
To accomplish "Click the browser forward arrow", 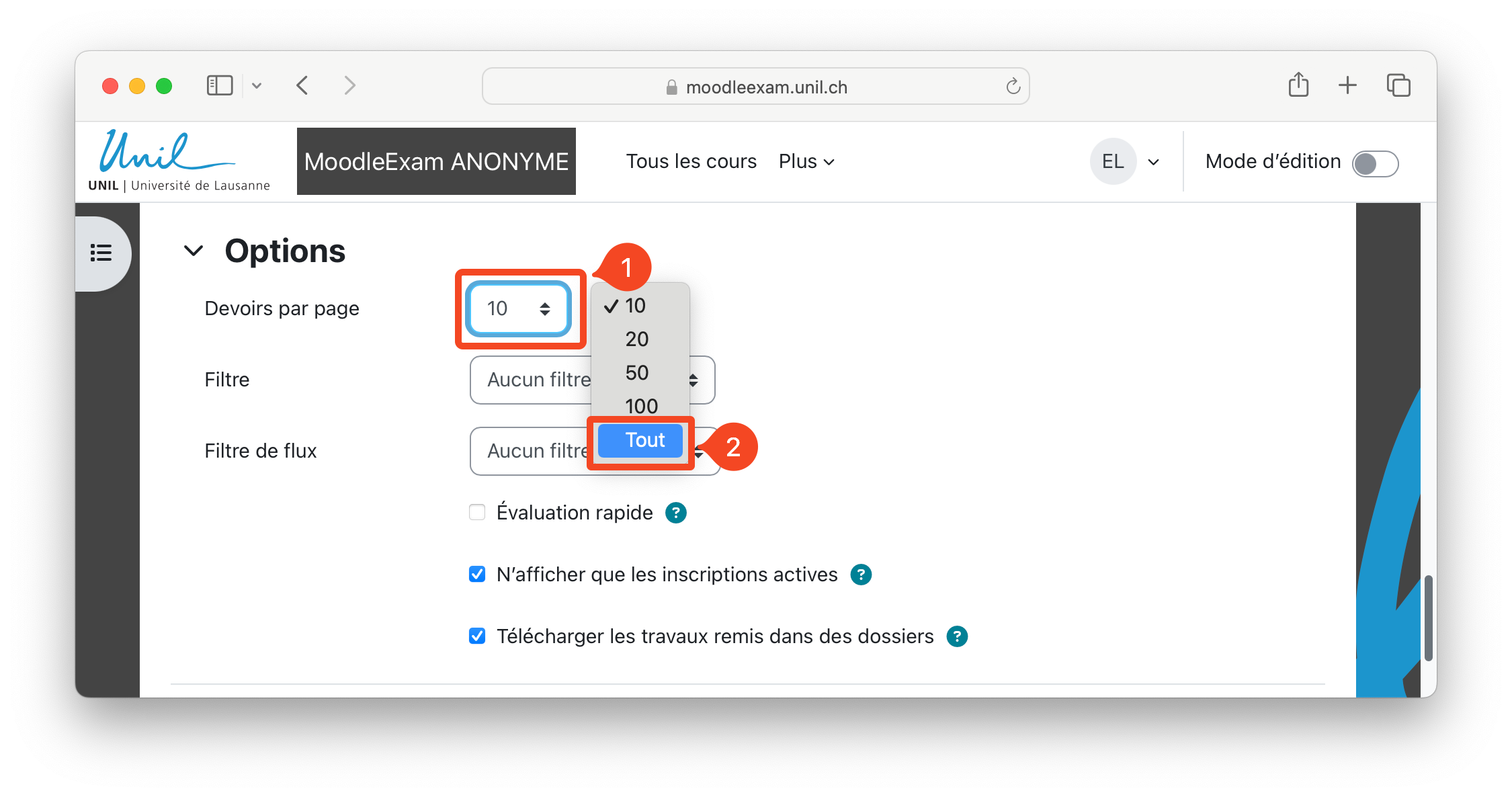I will coord(349,86).
